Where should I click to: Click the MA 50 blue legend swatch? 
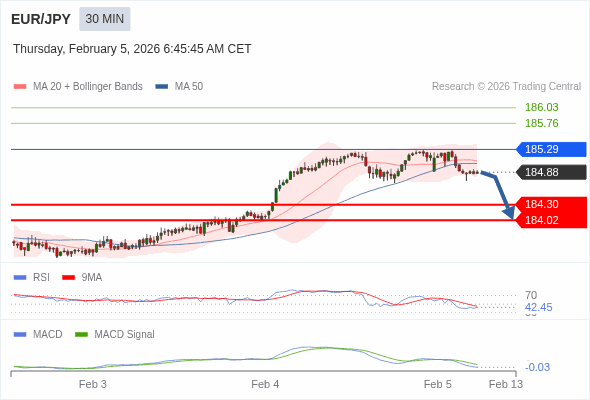(162, 87)
